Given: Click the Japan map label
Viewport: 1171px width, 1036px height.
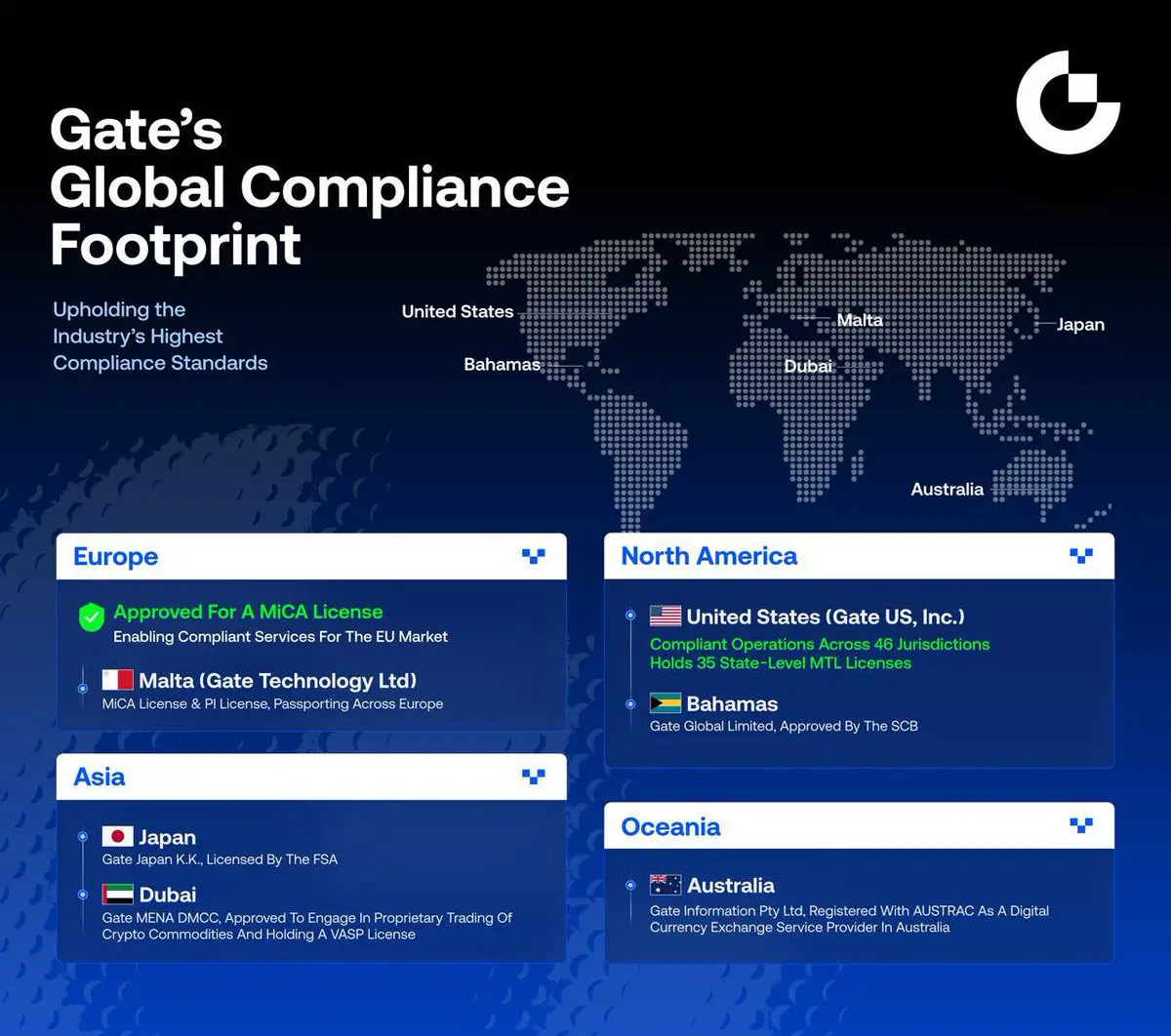Looking at the screenshot, I should click(x=1080, y=324).
